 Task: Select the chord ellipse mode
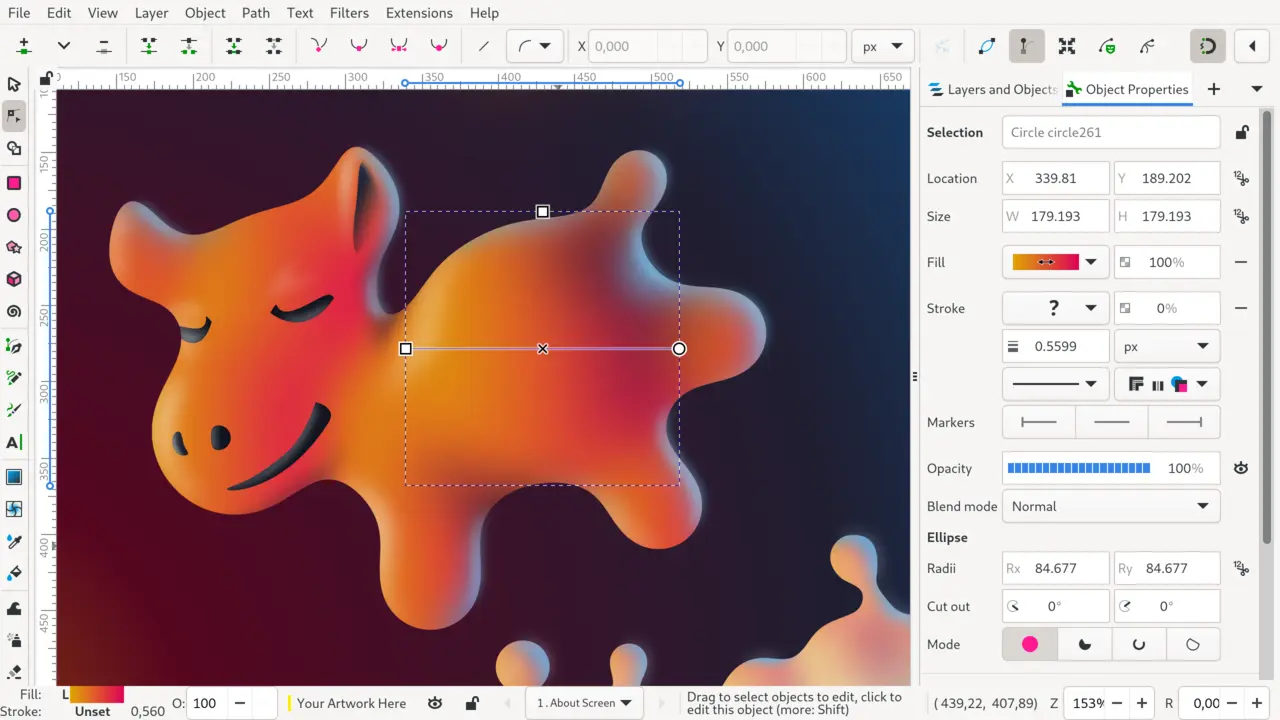1193,644
